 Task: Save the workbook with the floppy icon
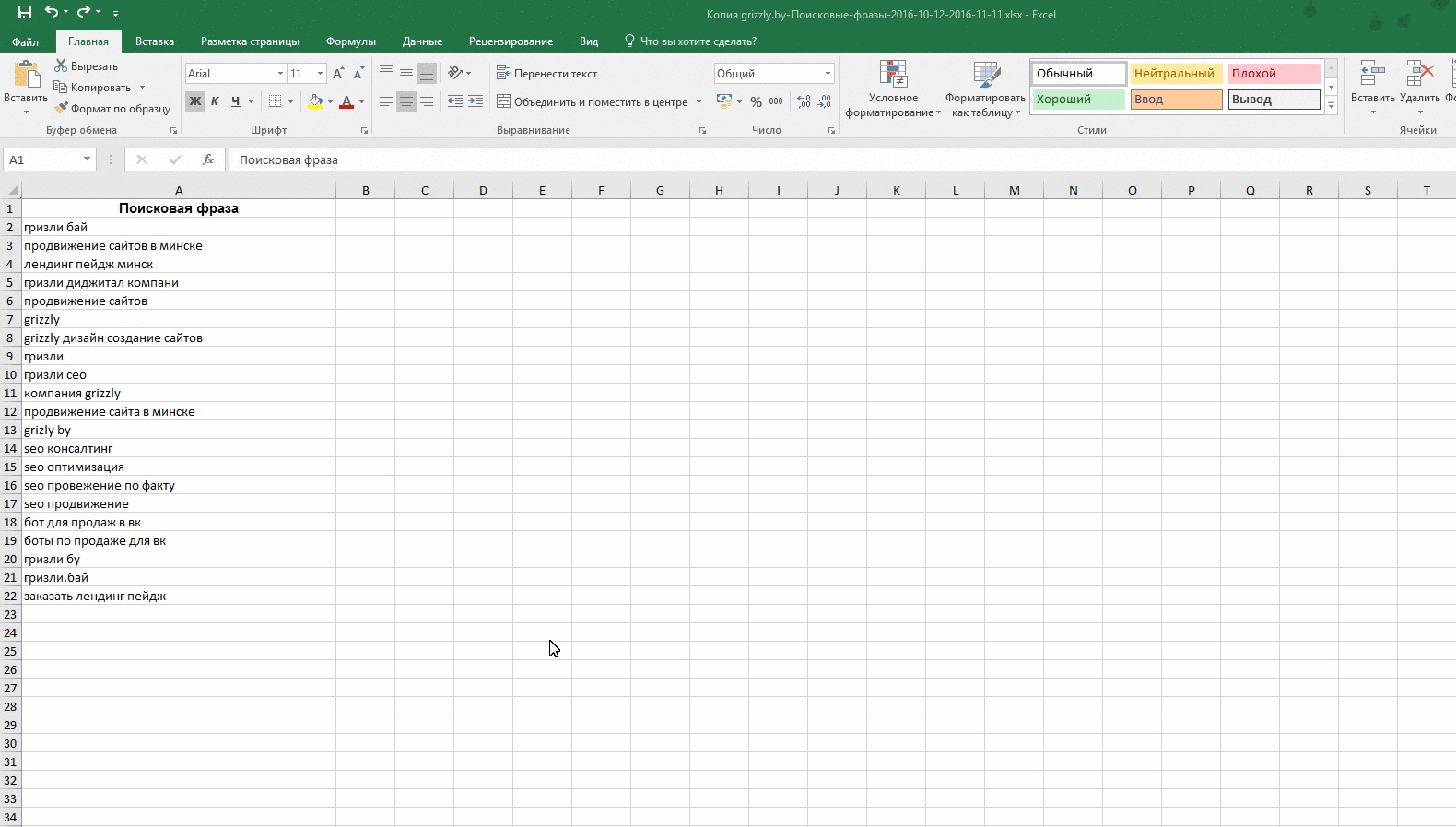click(x=25, y=12)
